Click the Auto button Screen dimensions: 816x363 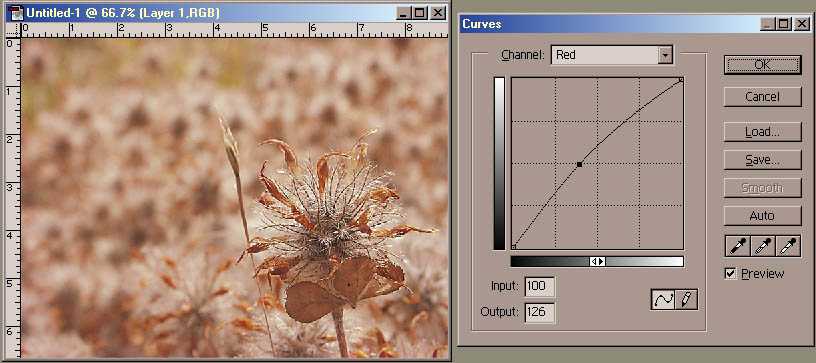pyautogui.click(x=762, y=216)
